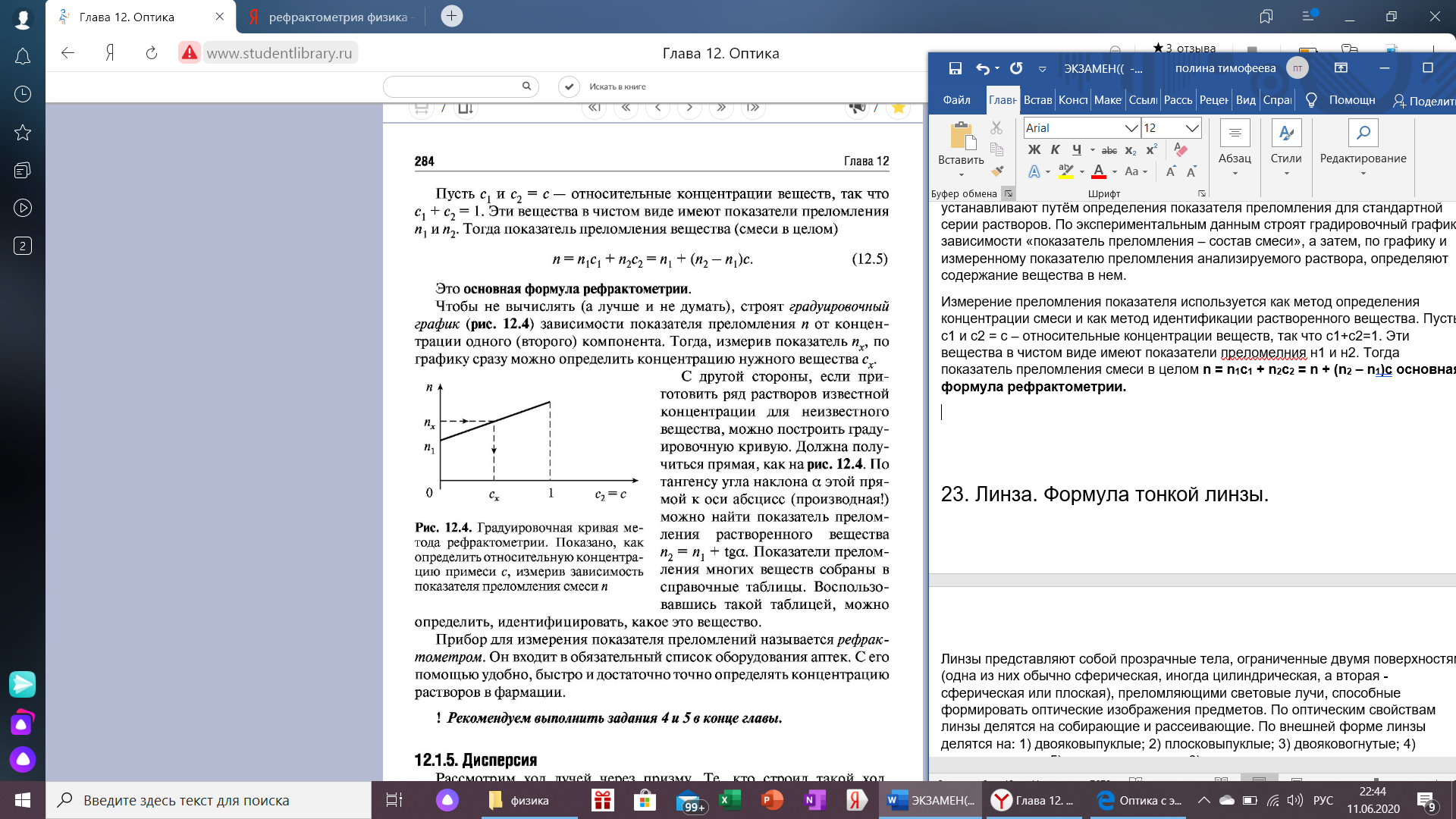Expand the underline style arrow
Viewport: 1456px width, 819px height.
point(1092,150)
